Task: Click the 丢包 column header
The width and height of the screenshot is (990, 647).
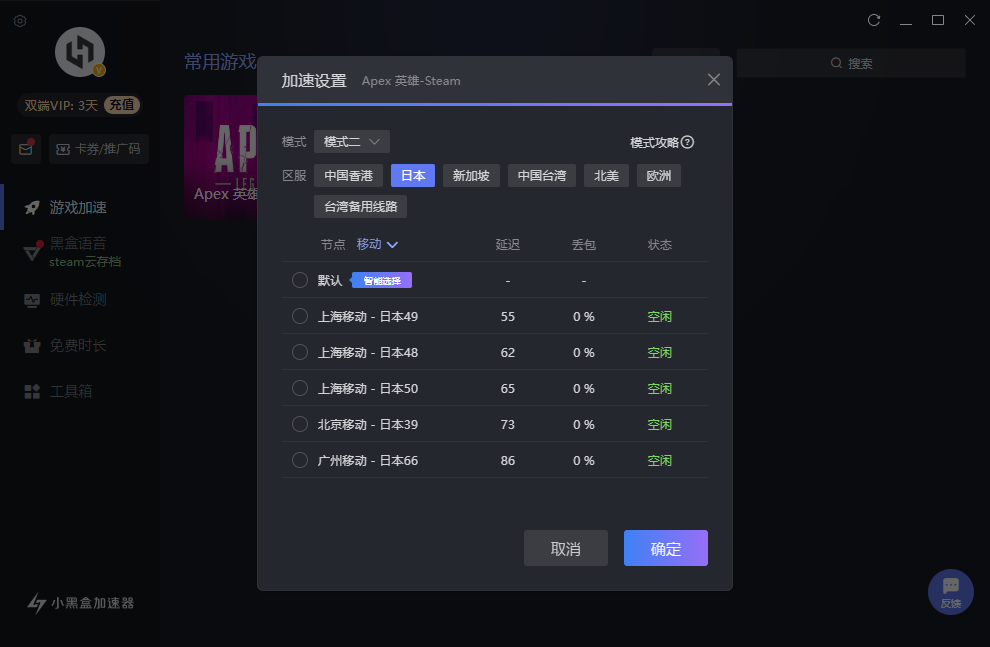Action: click(x=583, y=244)
